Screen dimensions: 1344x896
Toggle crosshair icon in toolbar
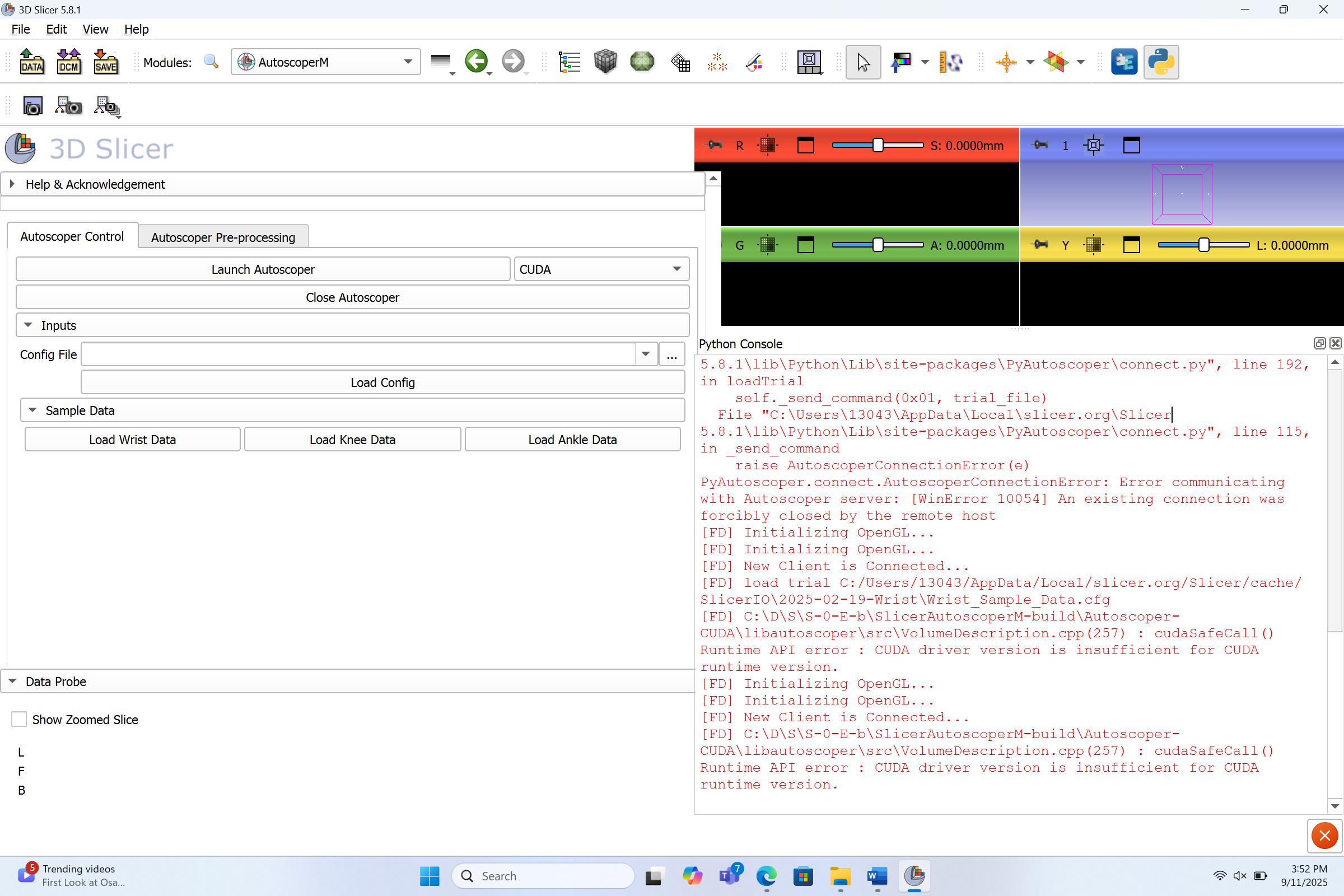point(1006,62)
